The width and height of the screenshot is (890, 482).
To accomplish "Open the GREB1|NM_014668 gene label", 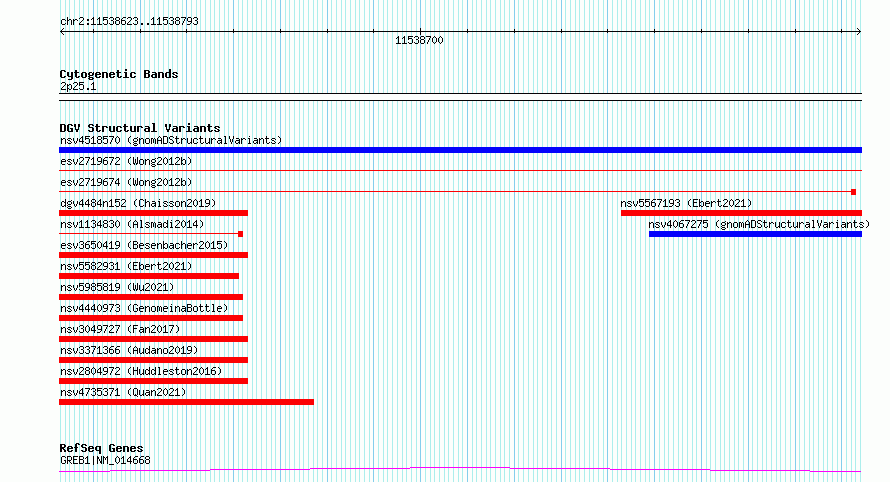I will click(105, 460).
